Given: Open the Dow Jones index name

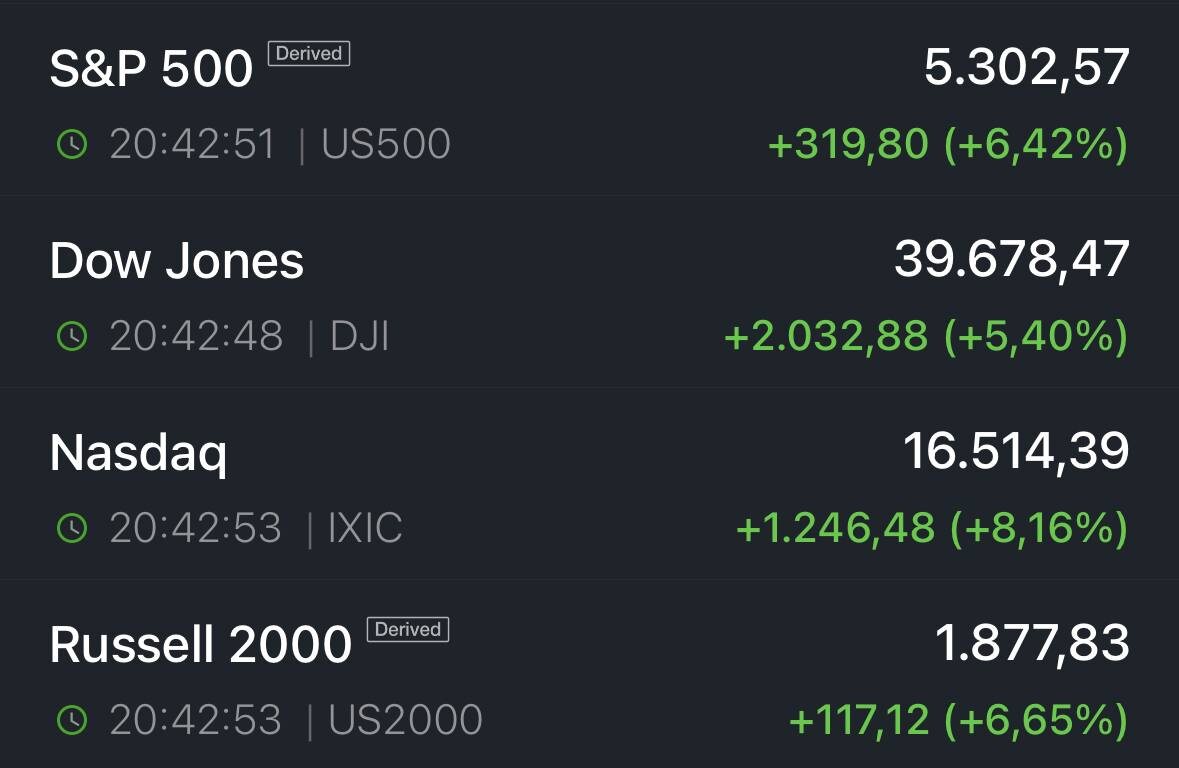Looking at the screenshot, I should 177,261.
